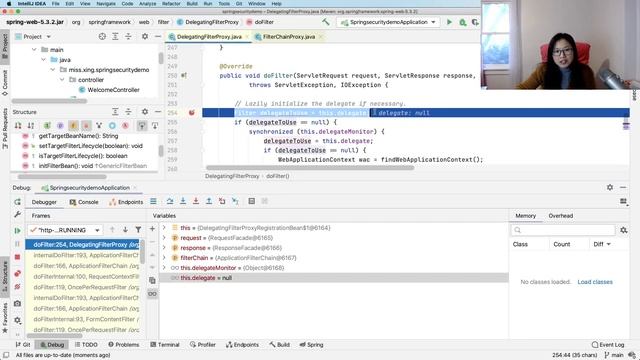Collapse all nodes in Project panel
This screenshot has width=640, height=360.
[x=128, y=37]
